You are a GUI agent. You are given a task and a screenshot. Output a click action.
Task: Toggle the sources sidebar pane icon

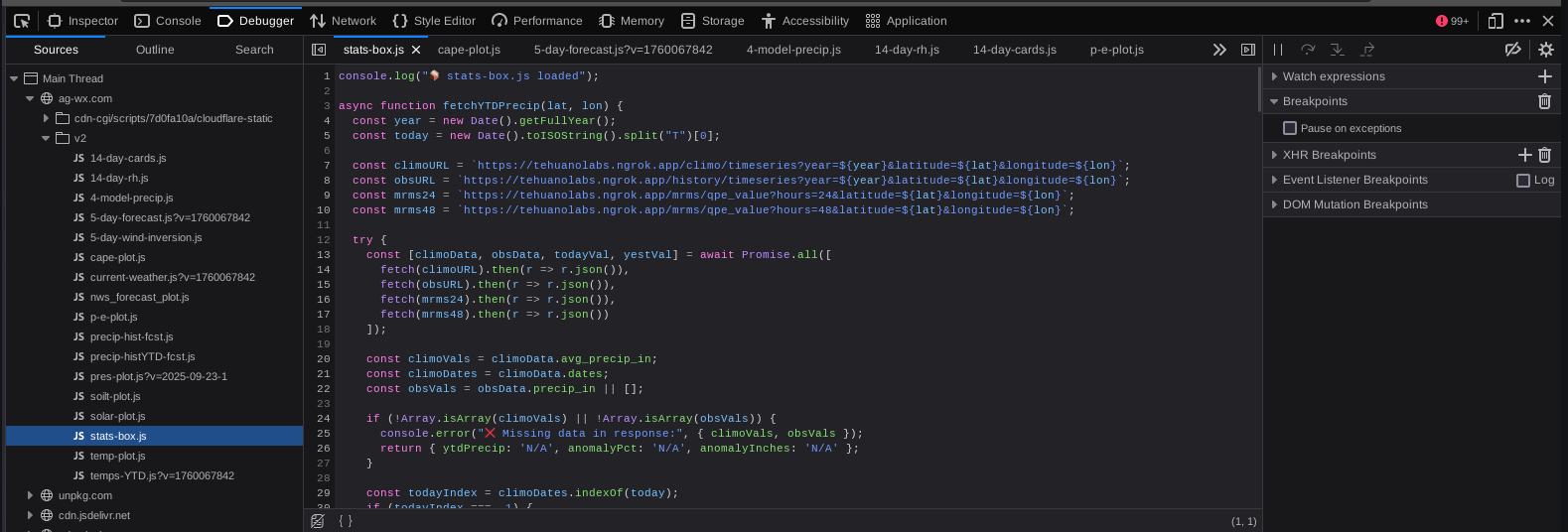[x=319, y=50]
